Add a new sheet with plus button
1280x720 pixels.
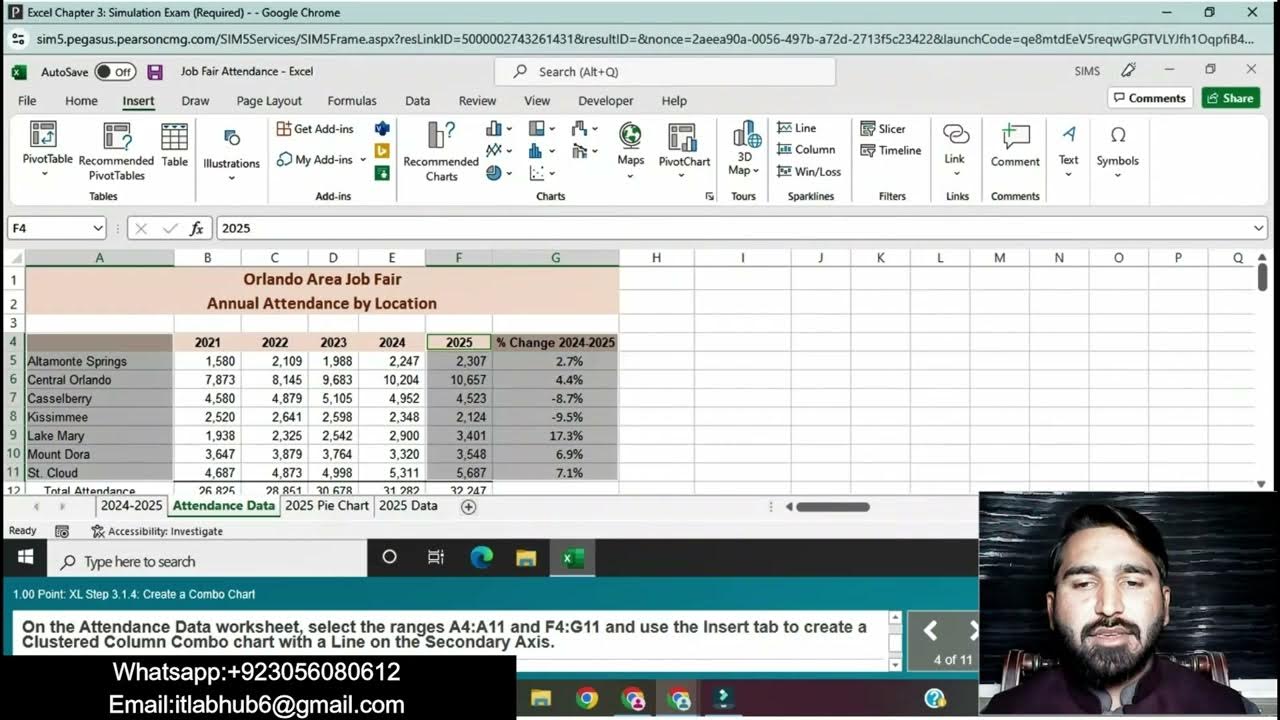tap(468, 507)
